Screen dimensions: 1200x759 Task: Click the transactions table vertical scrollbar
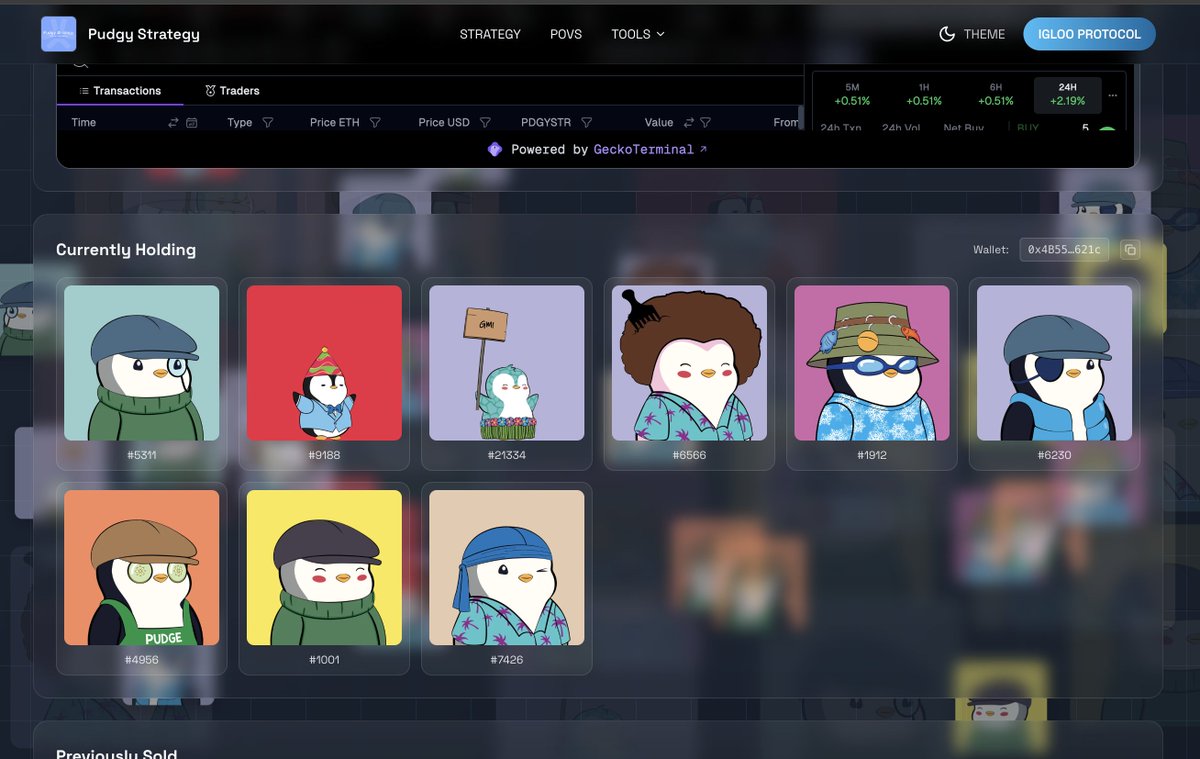800,118
